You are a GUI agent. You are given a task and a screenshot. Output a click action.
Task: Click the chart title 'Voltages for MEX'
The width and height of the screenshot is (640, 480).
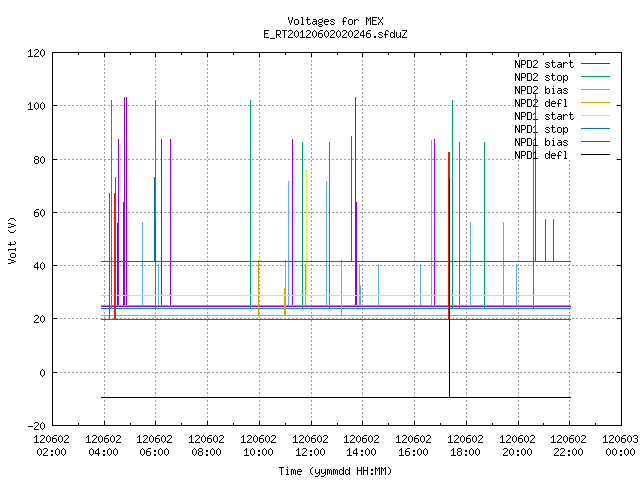pos(335,21)
